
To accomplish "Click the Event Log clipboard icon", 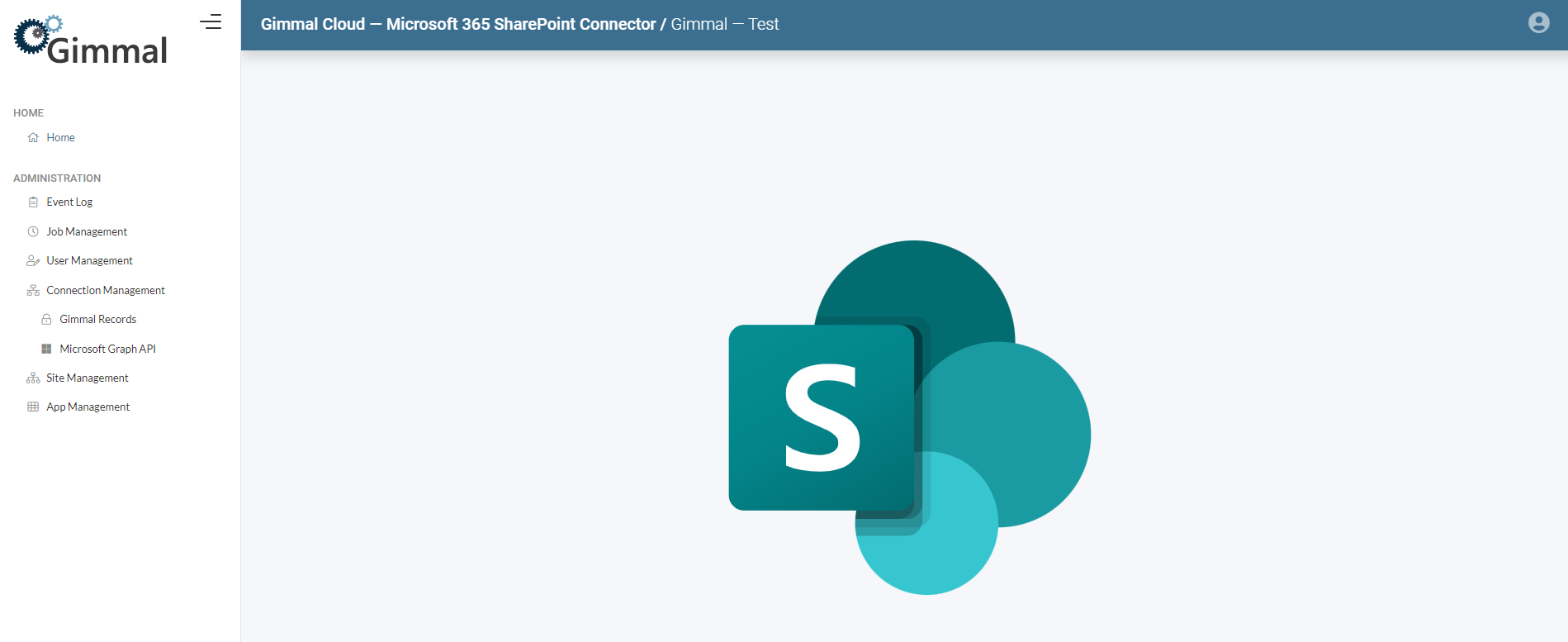I will point(33,202).
